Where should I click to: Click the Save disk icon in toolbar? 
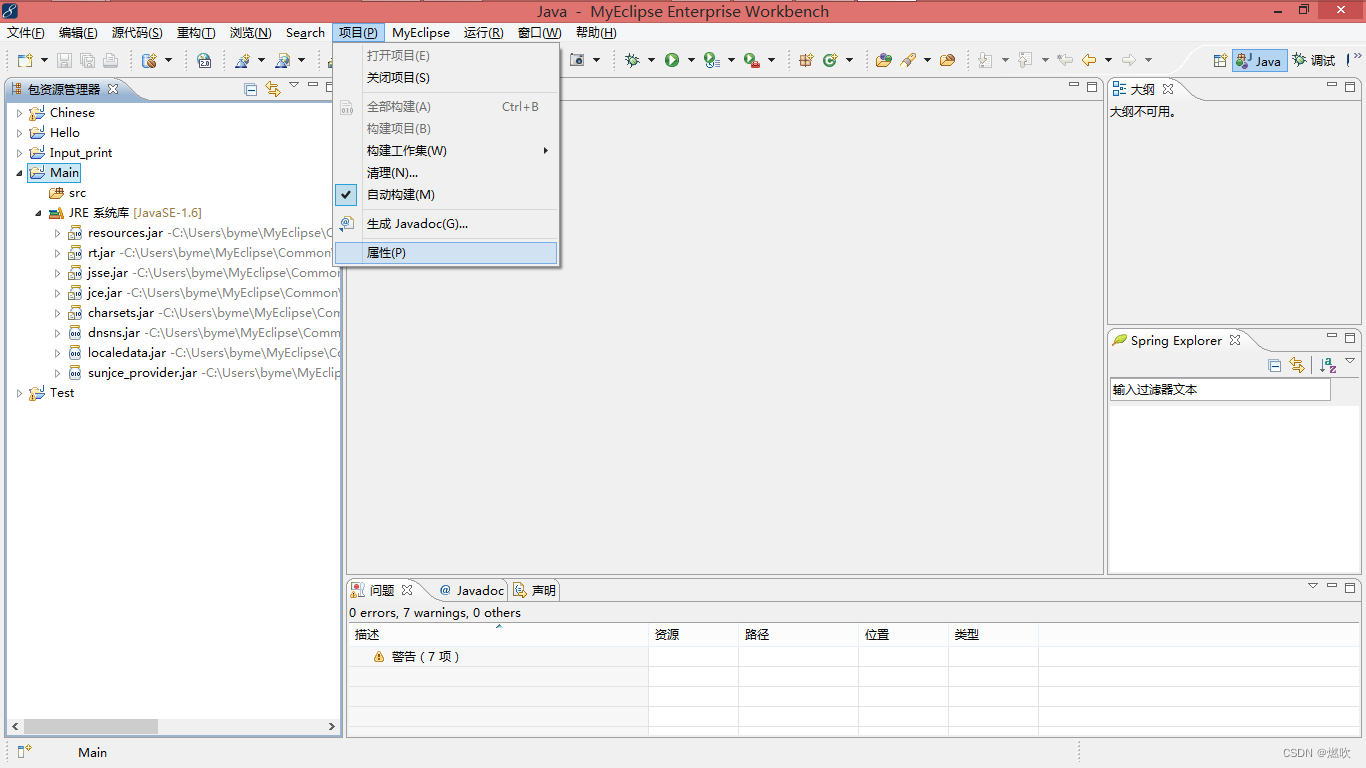click(x=64, y=60)
